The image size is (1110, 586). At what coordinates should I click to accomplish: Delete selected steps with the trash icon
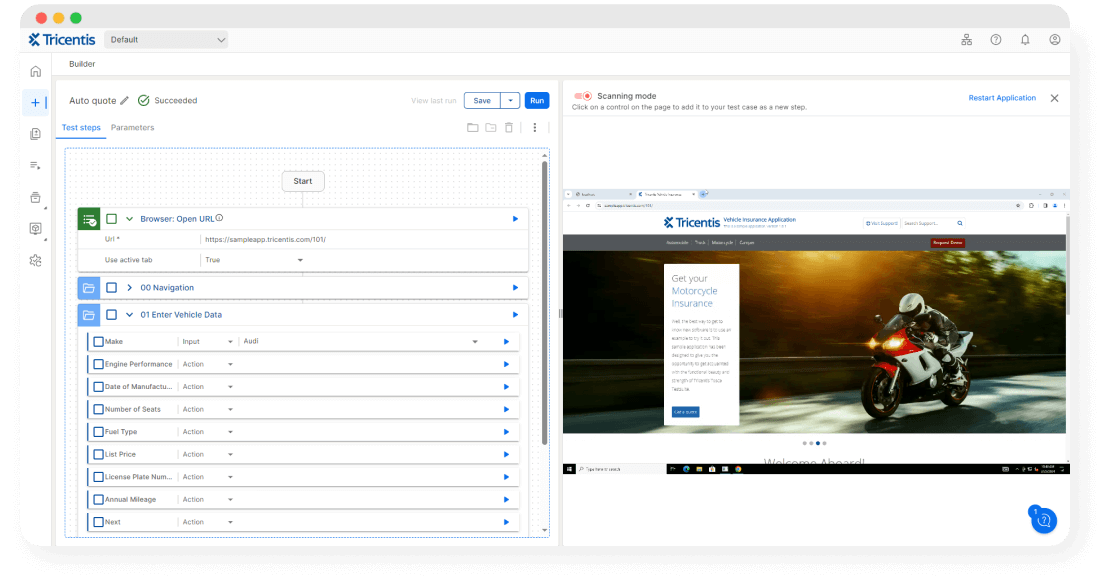point(511,127)
